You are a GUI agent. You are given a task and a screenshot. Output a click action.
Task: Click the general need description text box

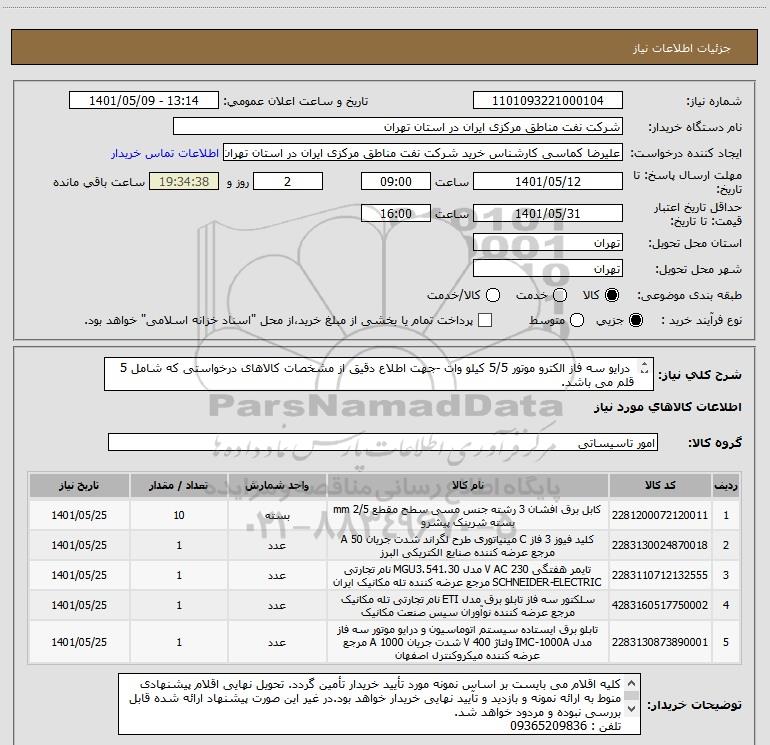pos(379,374)
